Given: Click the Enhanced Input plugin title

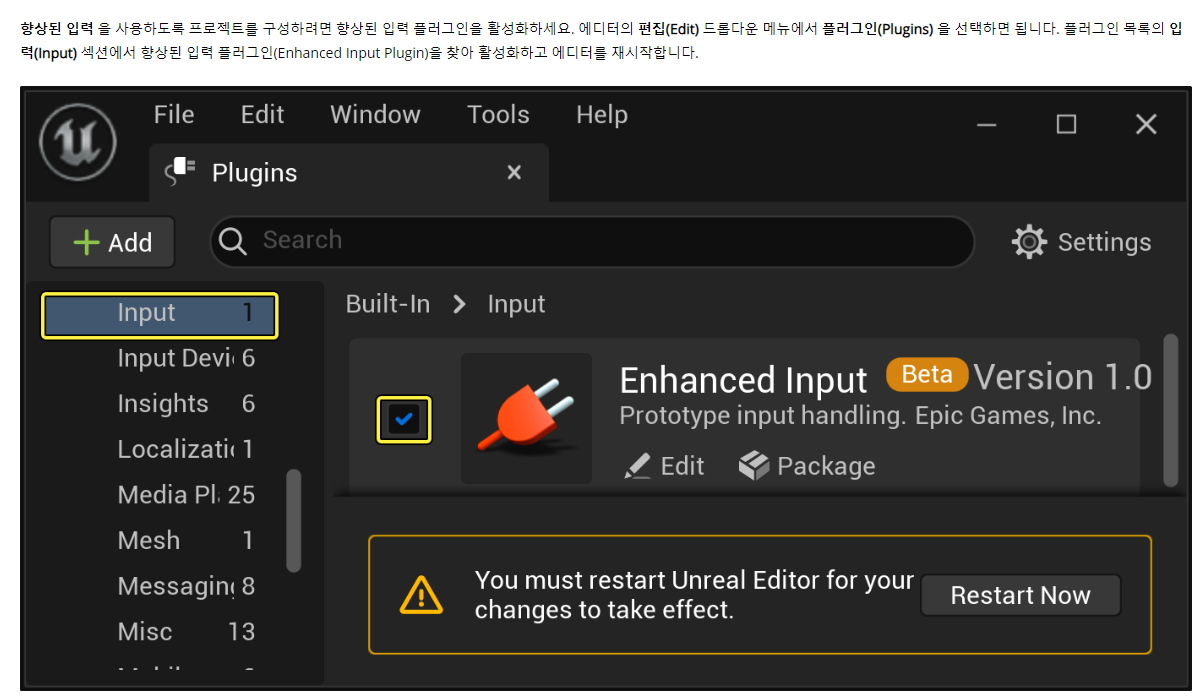Looking at the screenshot, I should point(743,380).
